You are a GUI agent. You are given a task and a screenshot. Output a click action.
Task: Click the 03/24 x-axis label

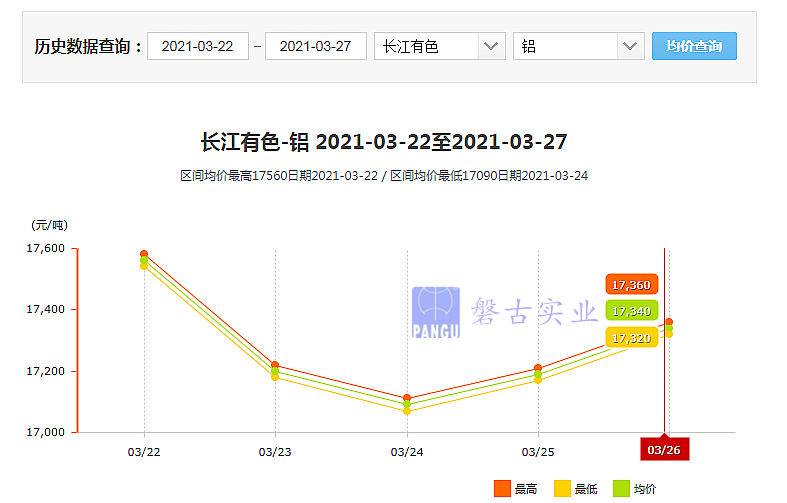(407, 452)
